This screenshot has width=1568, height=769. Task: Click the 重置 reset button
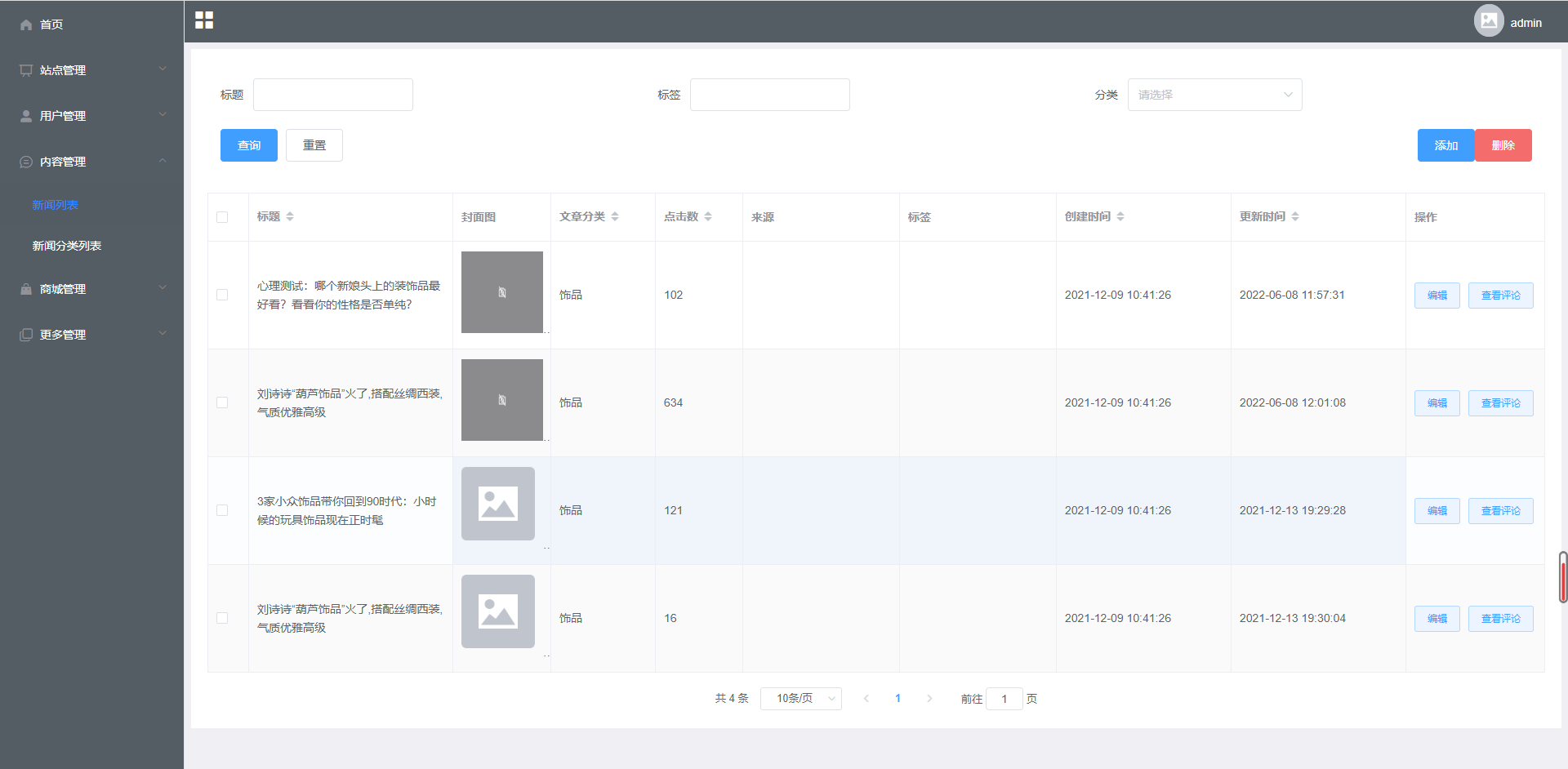click(314, 145)
